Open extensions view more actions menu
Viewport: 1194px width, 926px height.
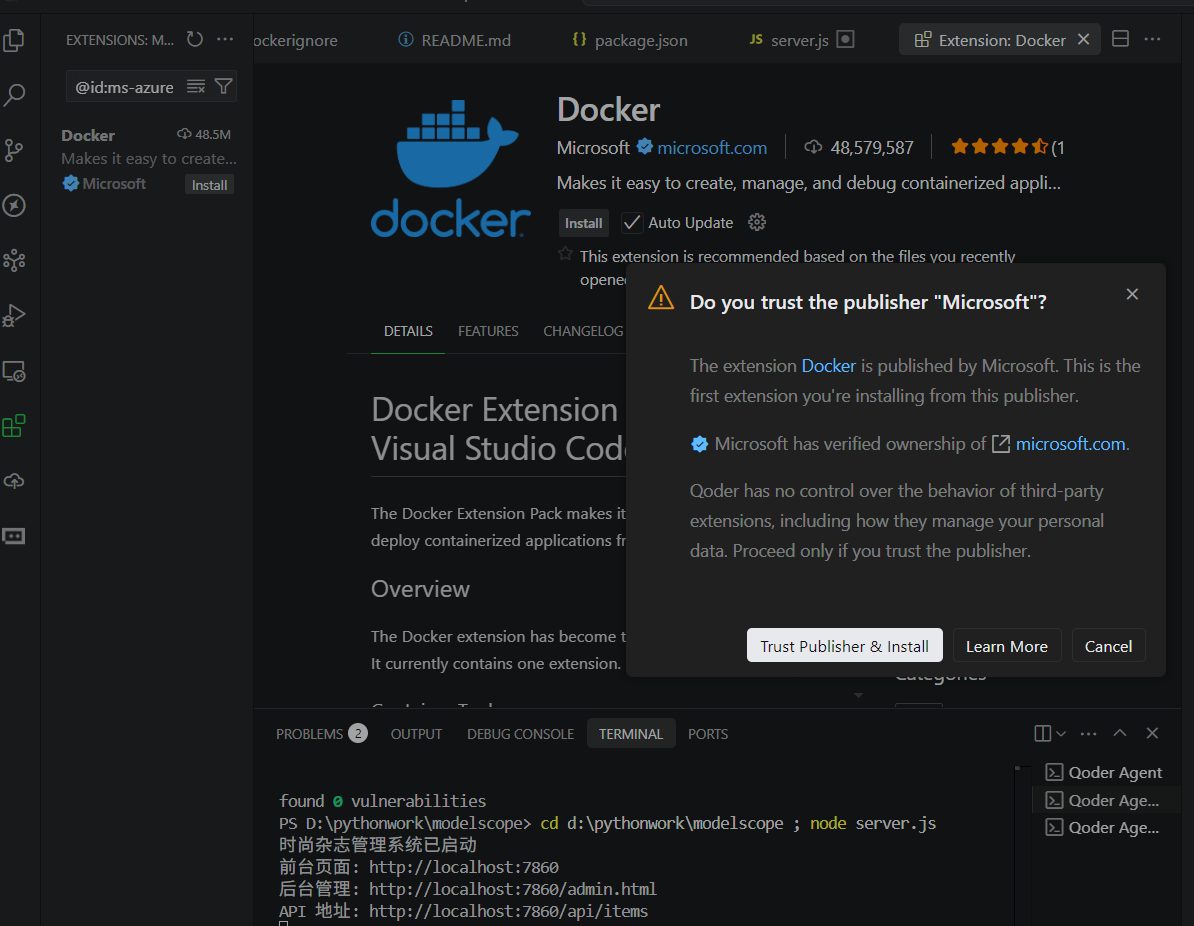pyautogui.click(x=225, y=40)
